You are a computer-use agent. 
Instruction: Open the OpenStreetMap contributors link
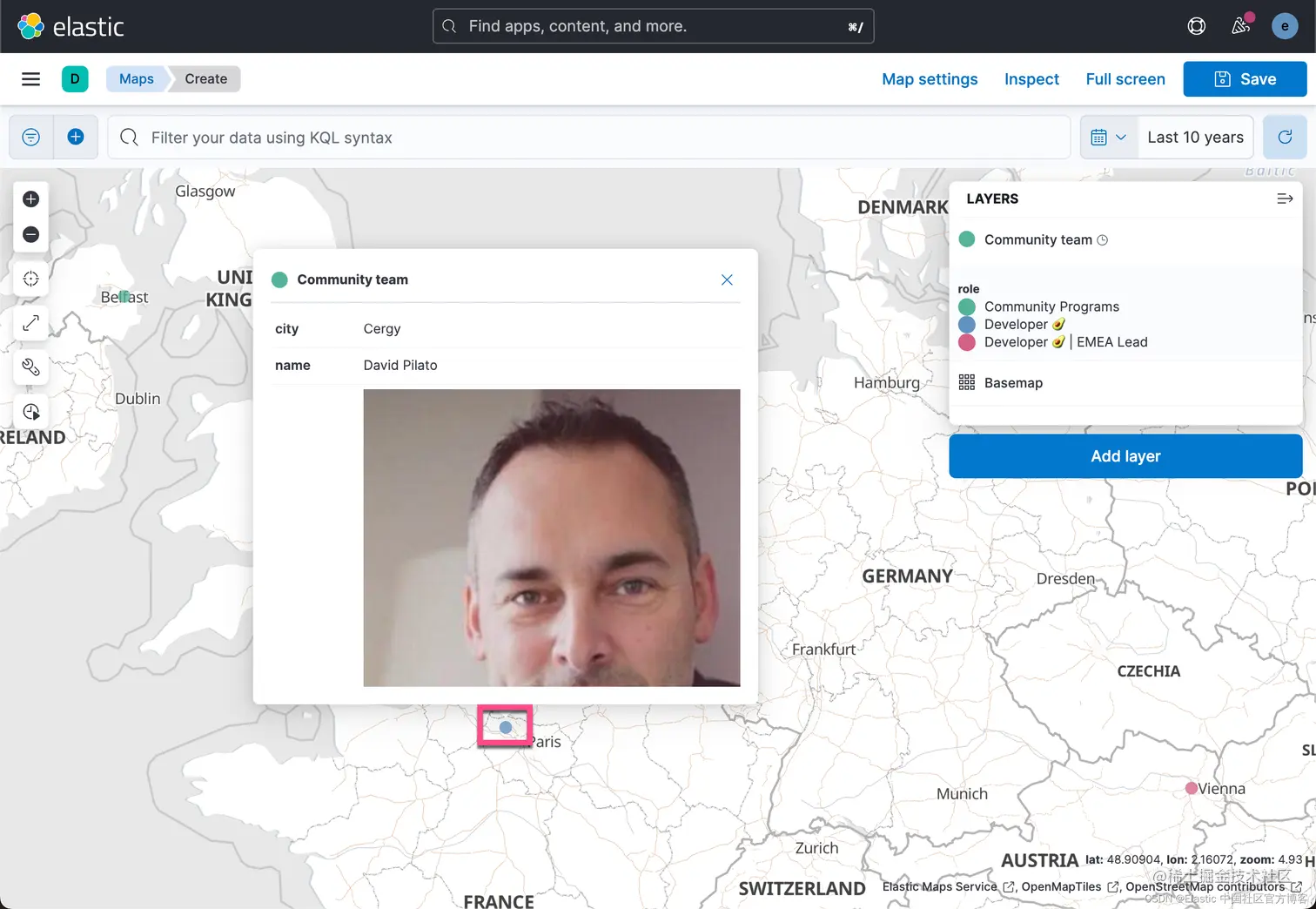(x=1213, y=886)
